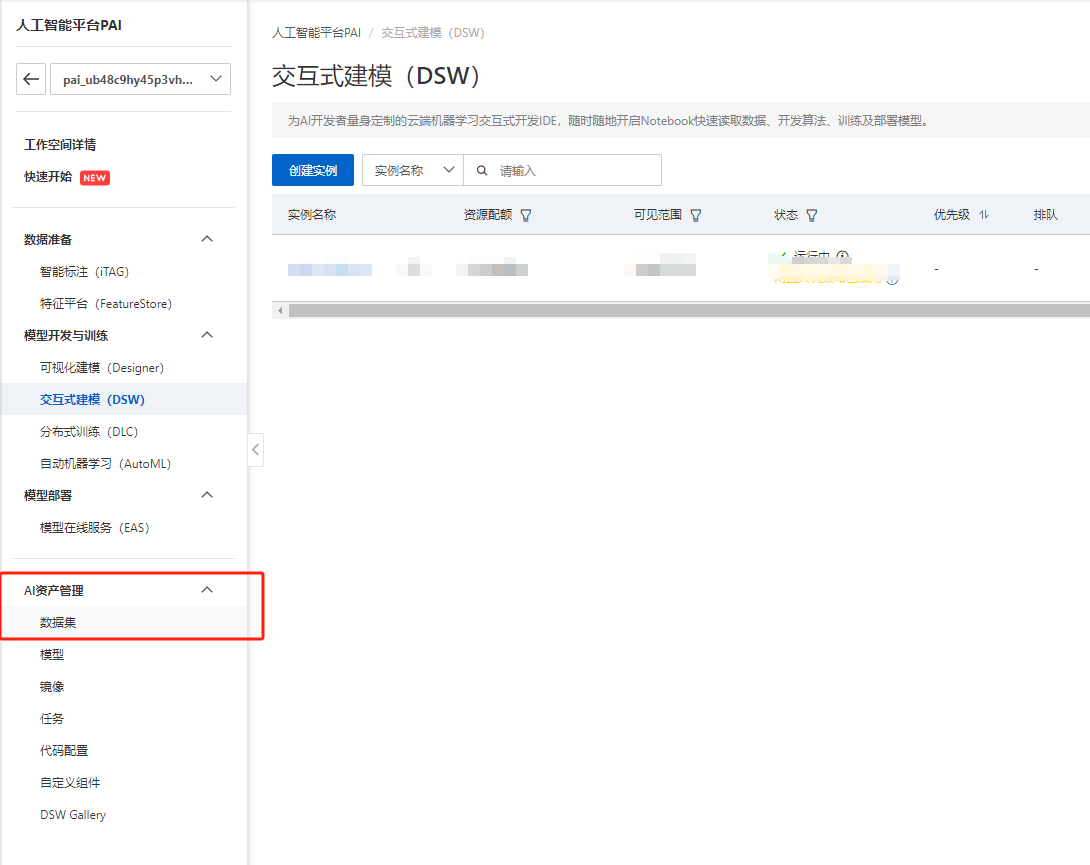This screenshot has height=865, width=1090.
Task: Click the NEW badge beside 快速开始
Action: point(95,178)
